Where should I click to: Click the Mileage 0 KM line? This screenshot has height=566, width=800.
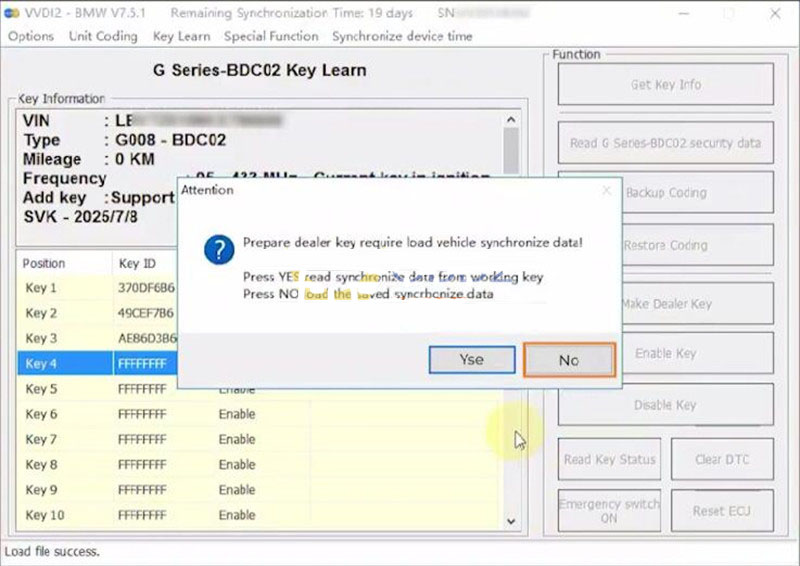point(89,159)
